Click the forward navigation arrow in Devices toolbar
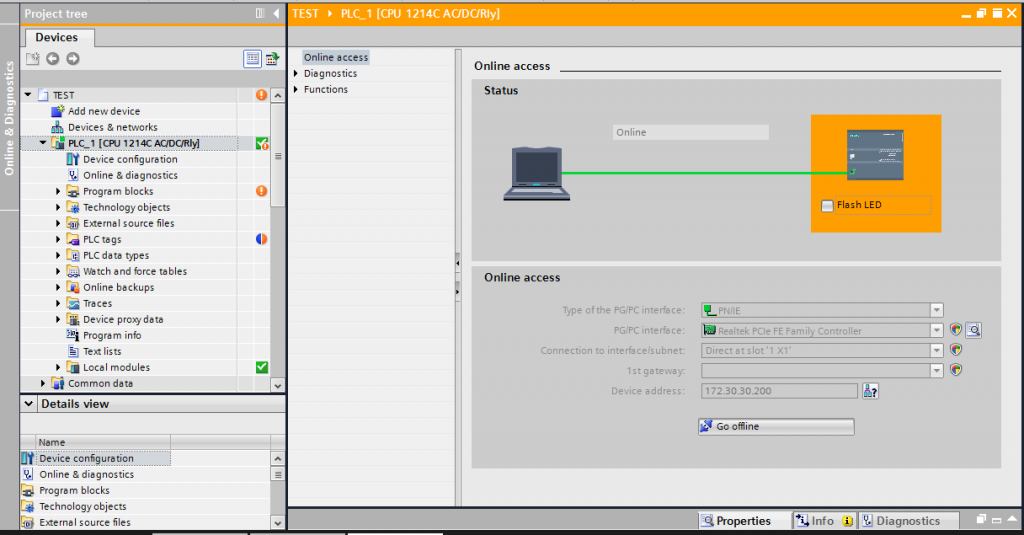The width and height of the screenshot is (1024, 535). 72,59
